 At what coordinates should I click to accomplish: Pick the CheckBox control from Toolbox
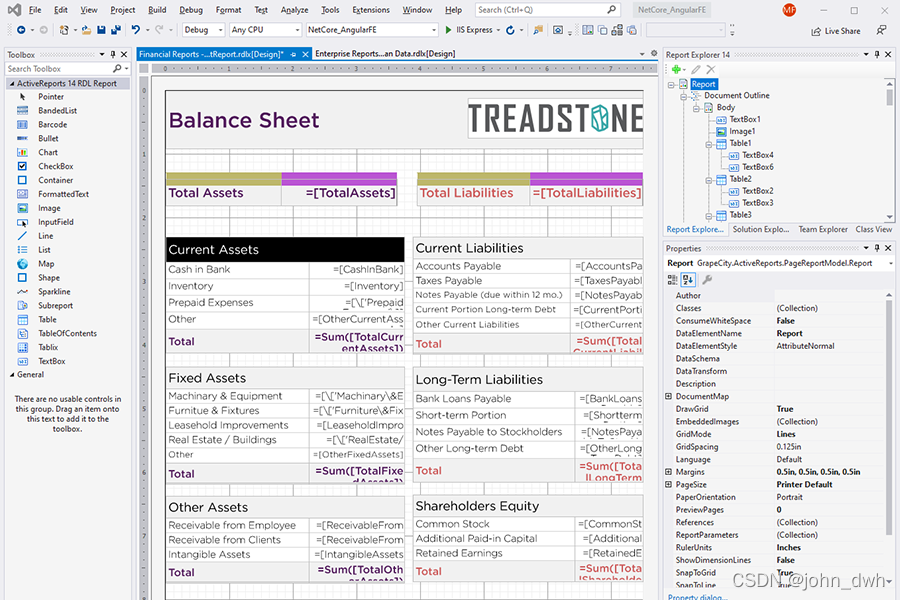55,166
